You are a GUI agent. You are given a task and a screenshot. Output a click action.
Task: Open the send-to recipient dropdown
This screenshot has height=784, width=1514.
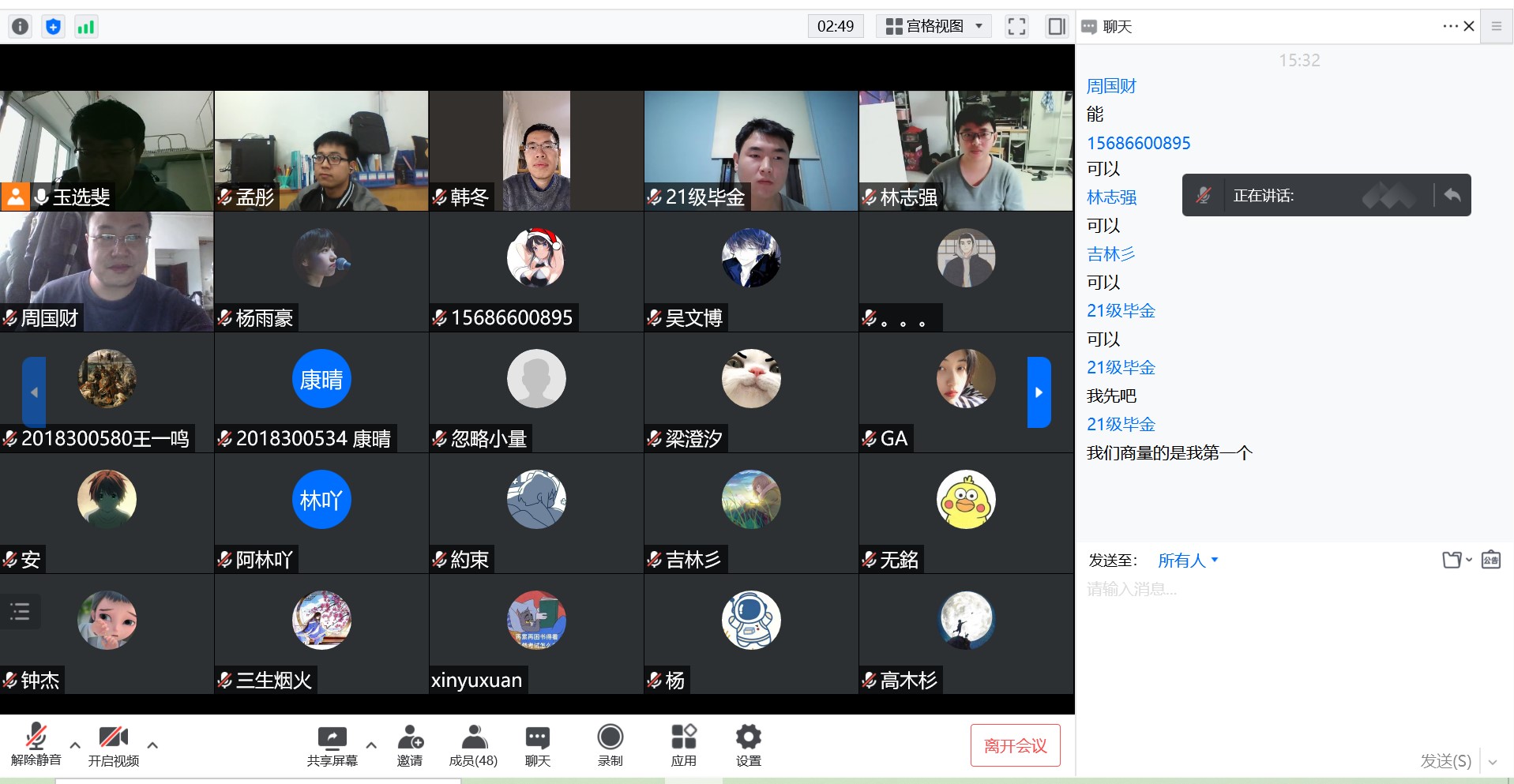1187,561
